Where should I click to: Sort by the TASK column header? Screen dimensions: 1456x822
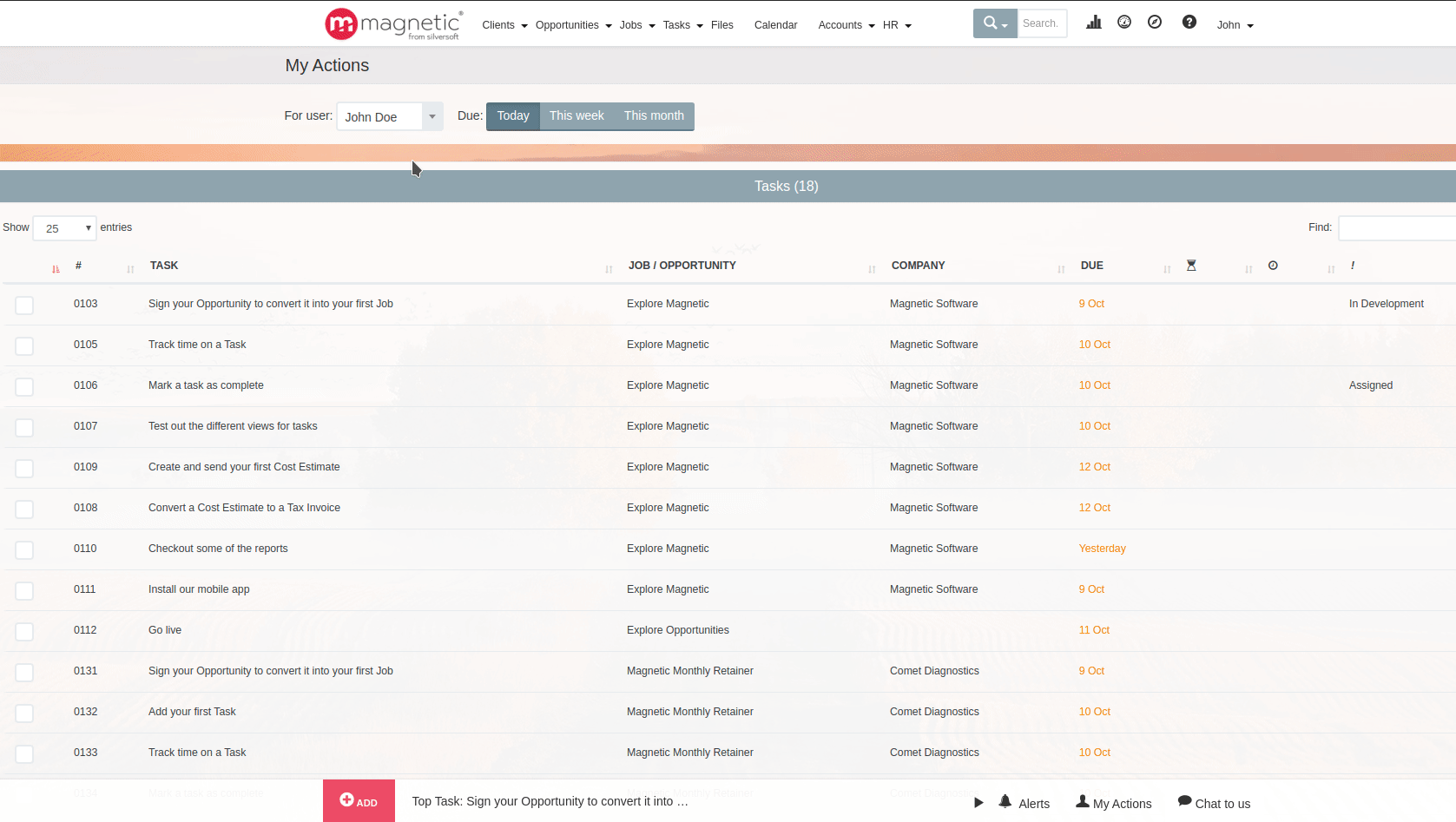[164, 266]
